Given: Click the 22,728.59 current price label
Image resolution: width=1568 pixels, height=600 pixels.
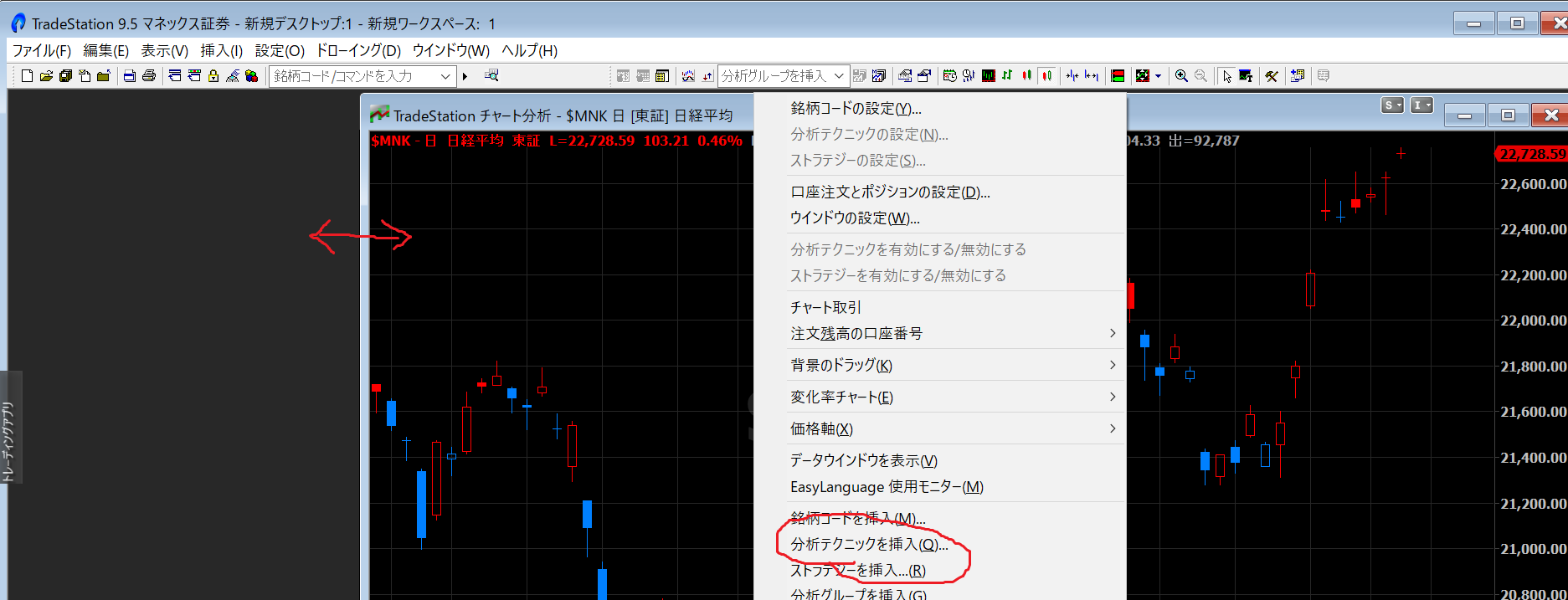Looking at the screenshot, I should pos(1531,154).
